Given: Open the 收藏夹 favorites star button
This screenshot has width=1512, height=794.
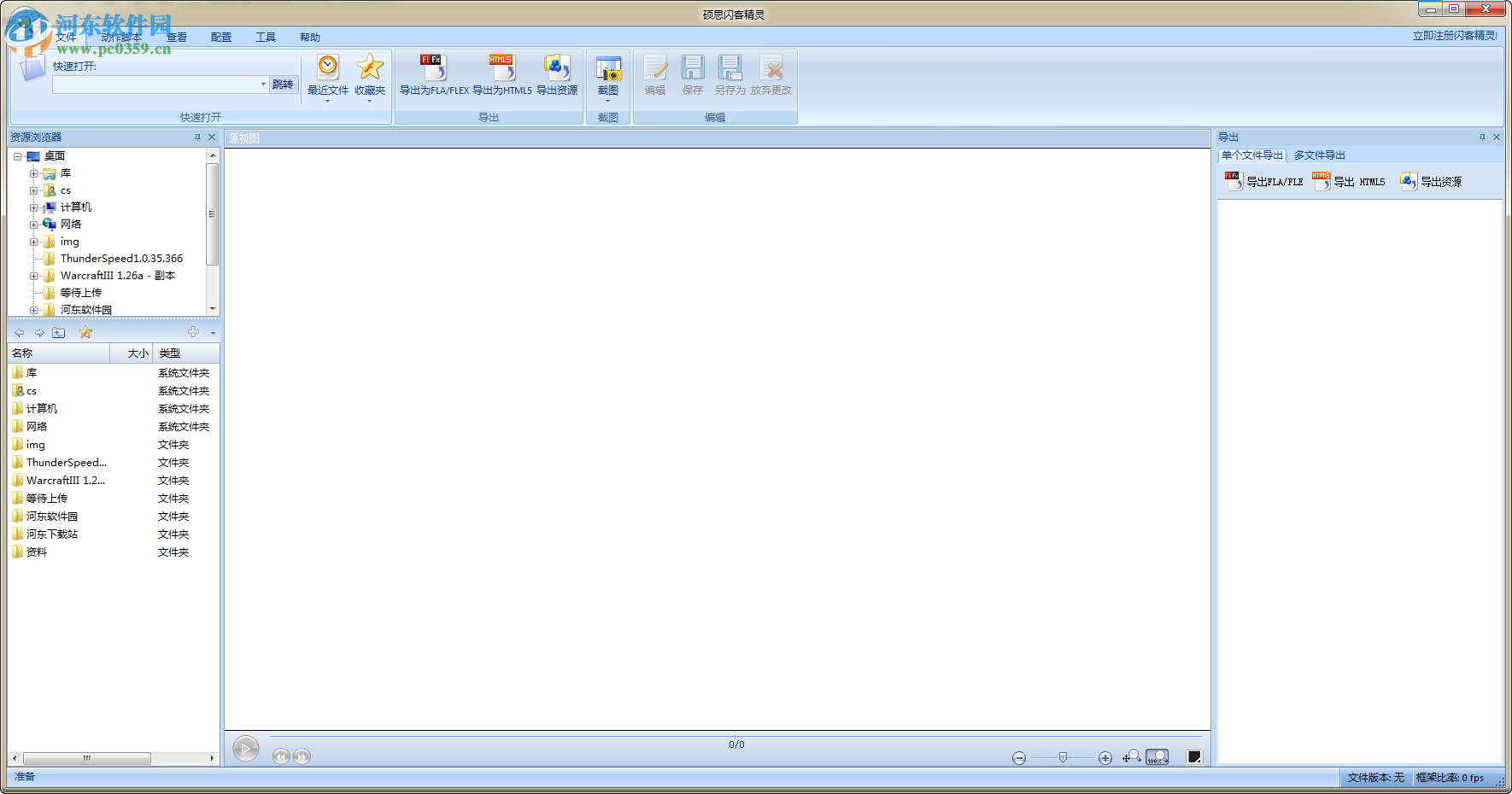Looking at the screenshot, I should (x=370, y=77).
